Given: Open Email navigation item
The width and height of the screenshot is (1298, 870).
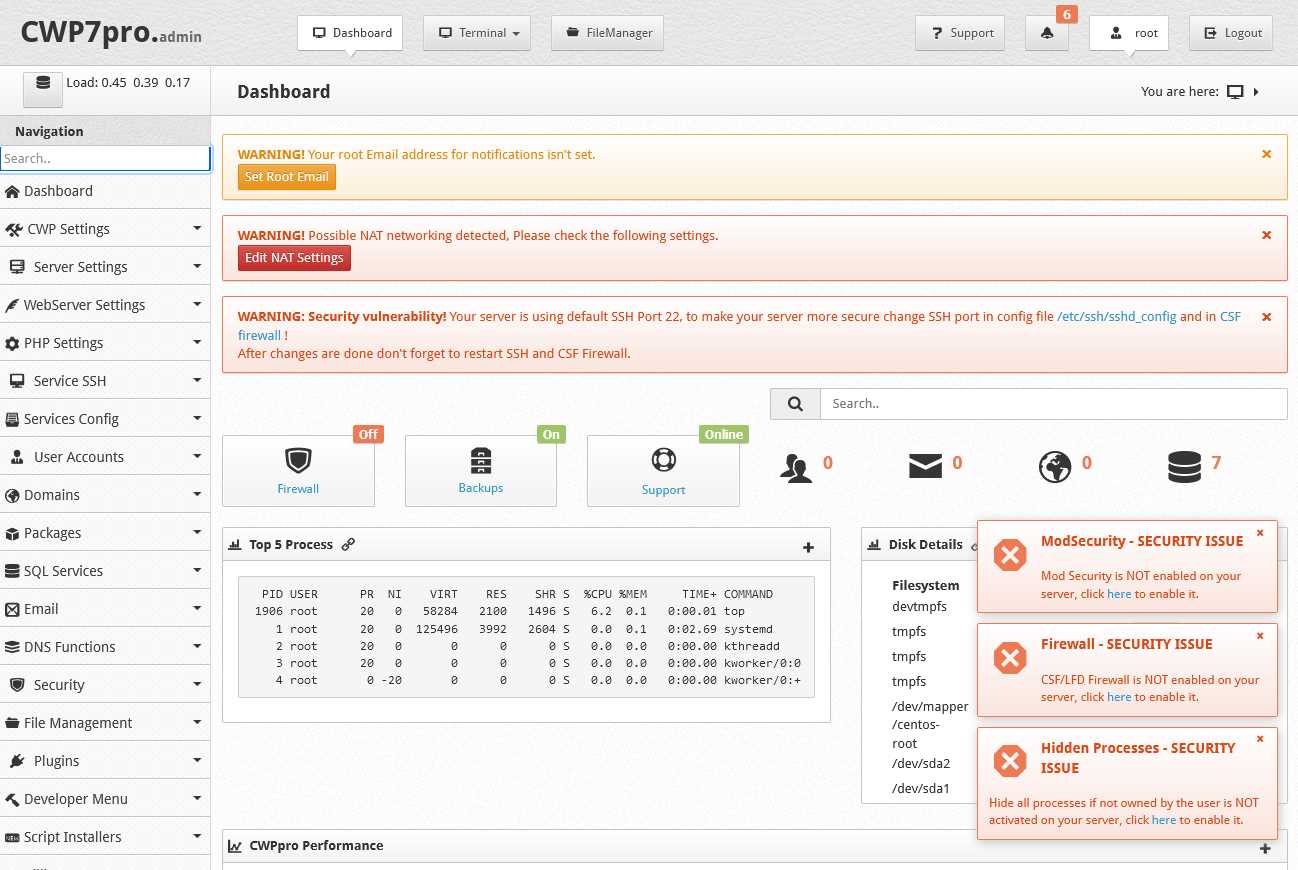Looking at the screenshot, I should click(x=105, y=609).
